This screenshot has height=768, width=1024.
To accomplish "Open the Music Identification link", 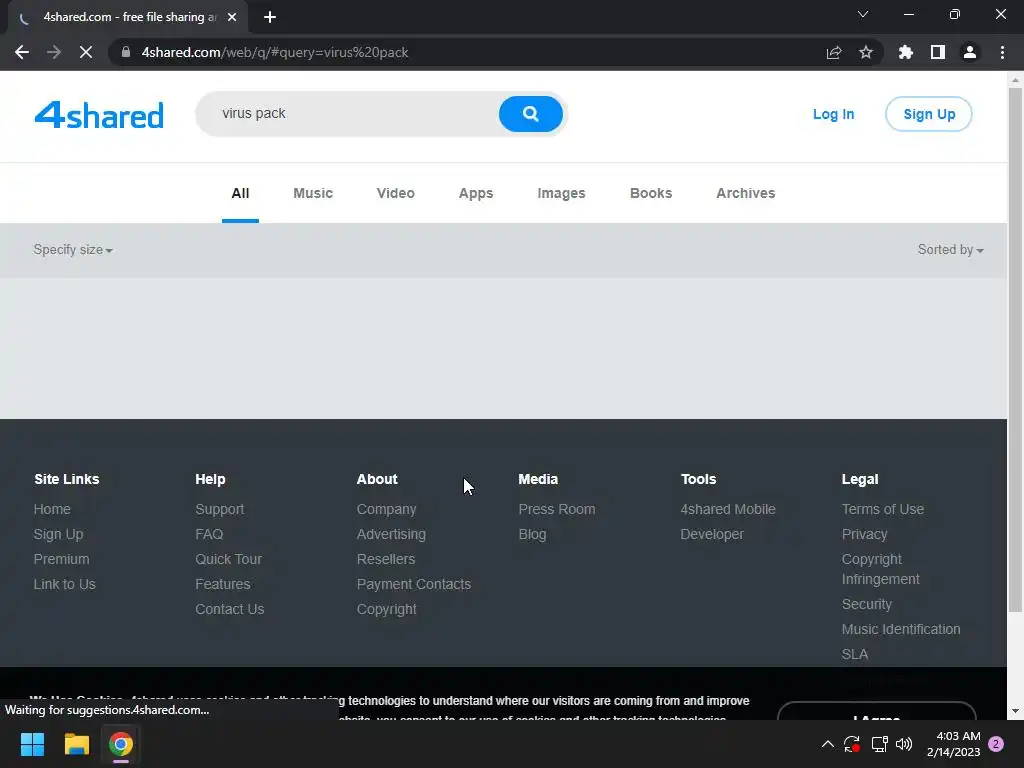I will pos(901,630).
